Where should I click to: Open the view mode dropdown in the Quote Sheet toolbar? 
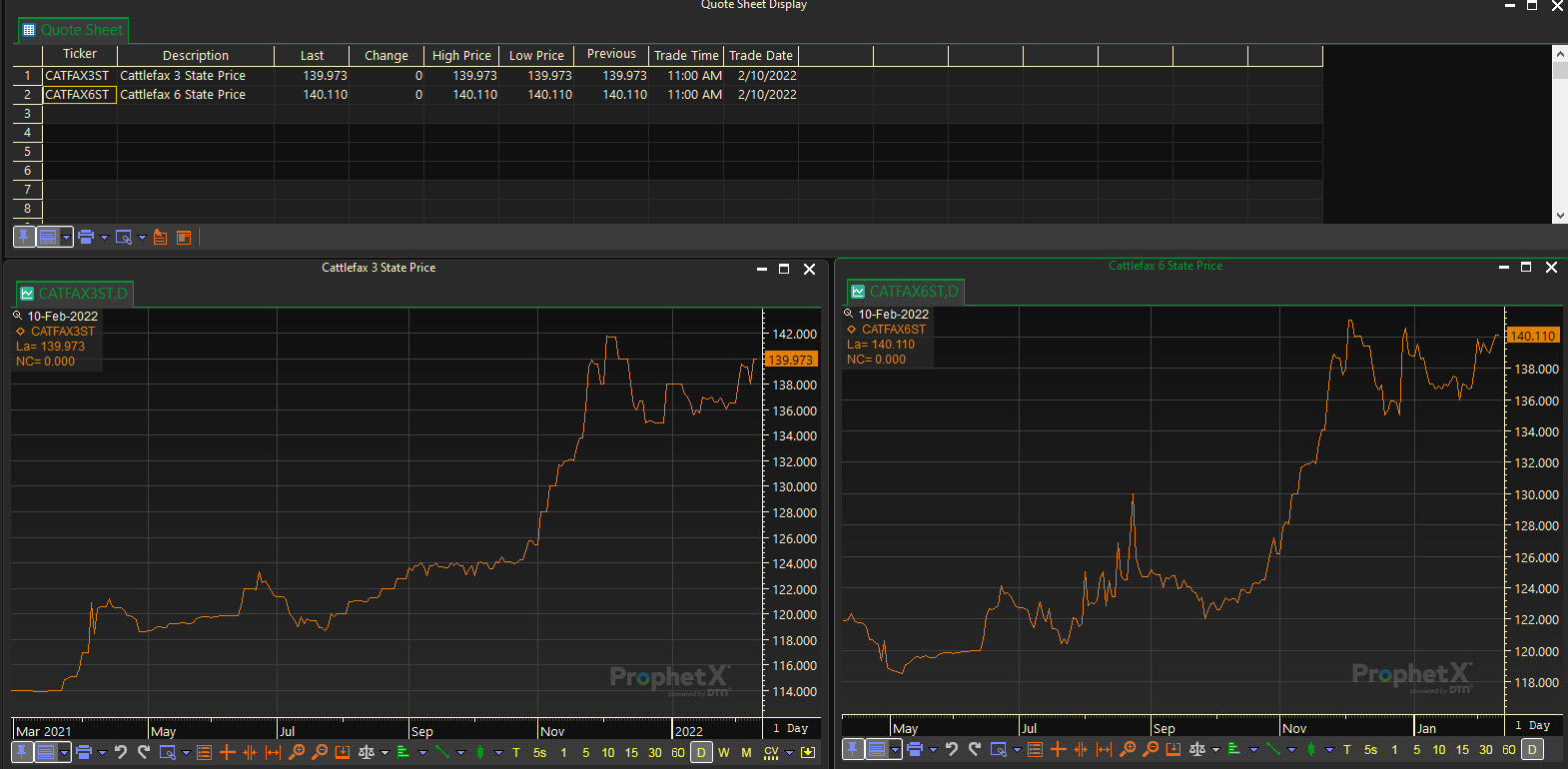tap(67, 237)
